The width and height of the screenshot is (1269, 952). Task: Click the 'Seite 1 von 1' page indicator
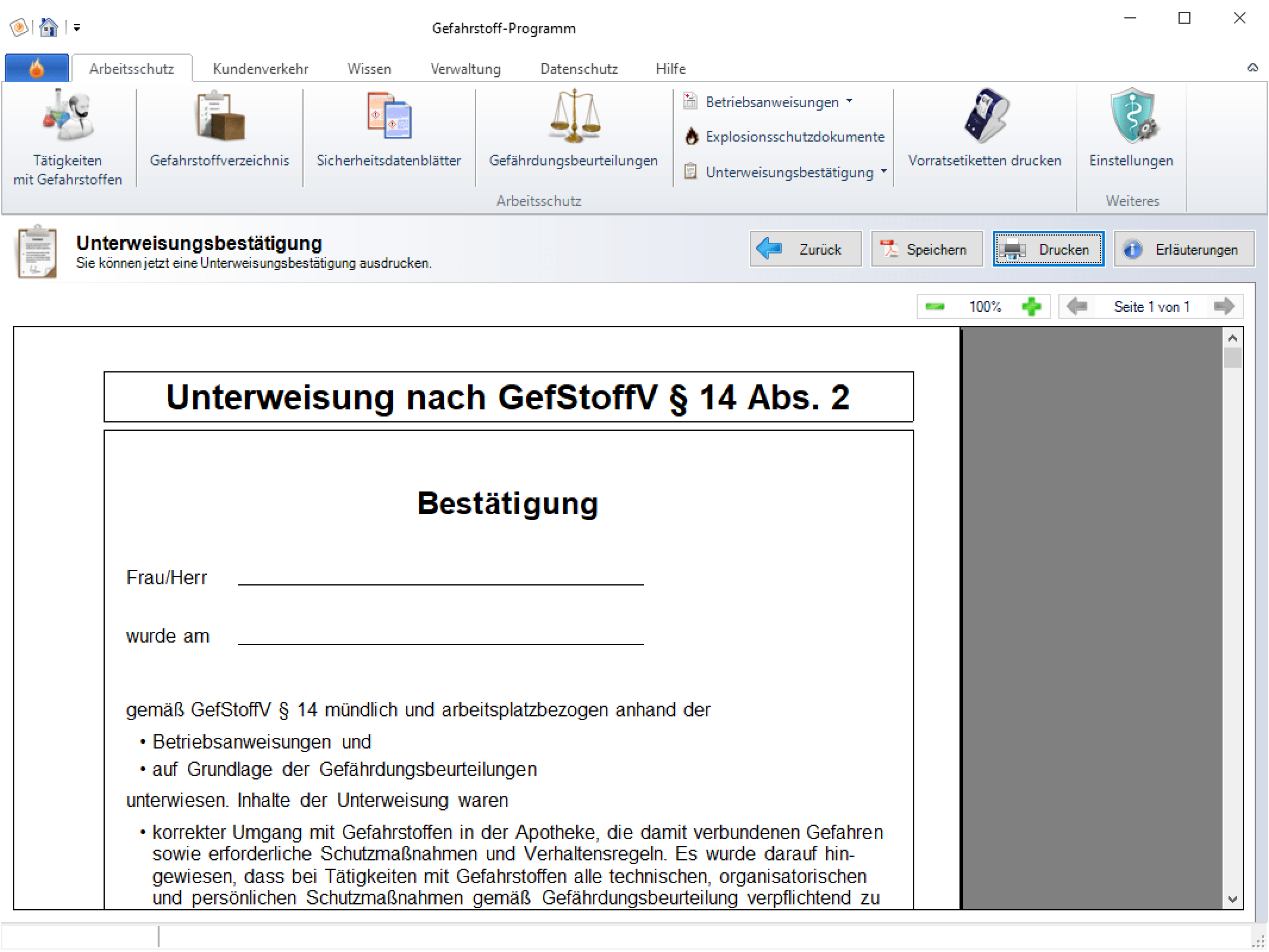tap(1152, 306)
